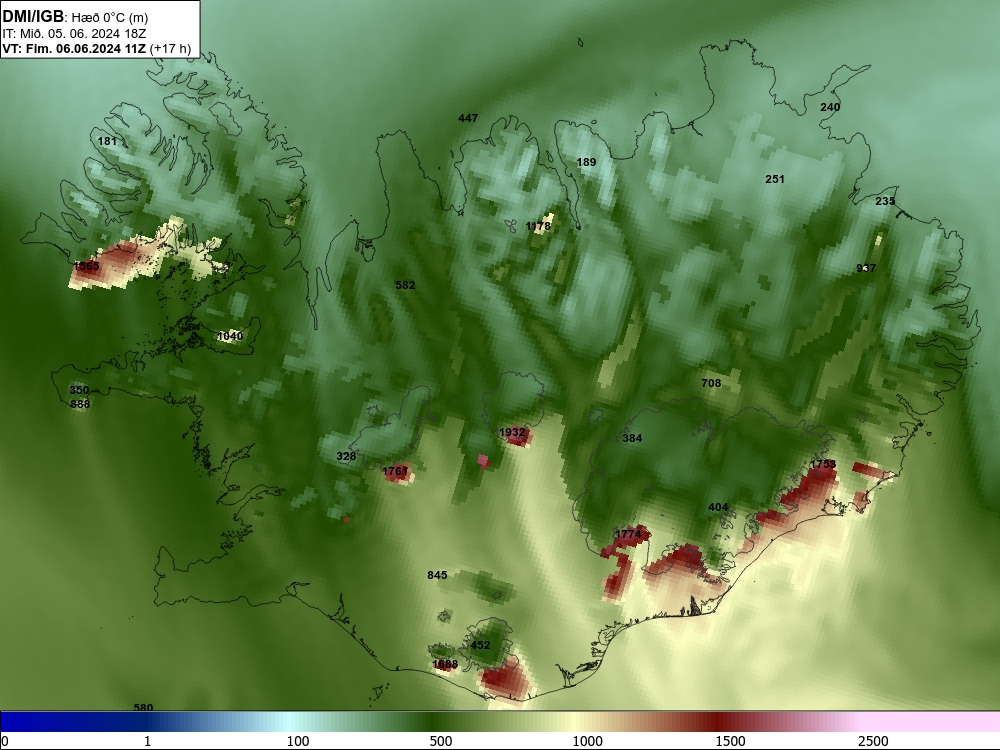Click the 404 height label
The image size is (1000, 750).
coord(718,508)
